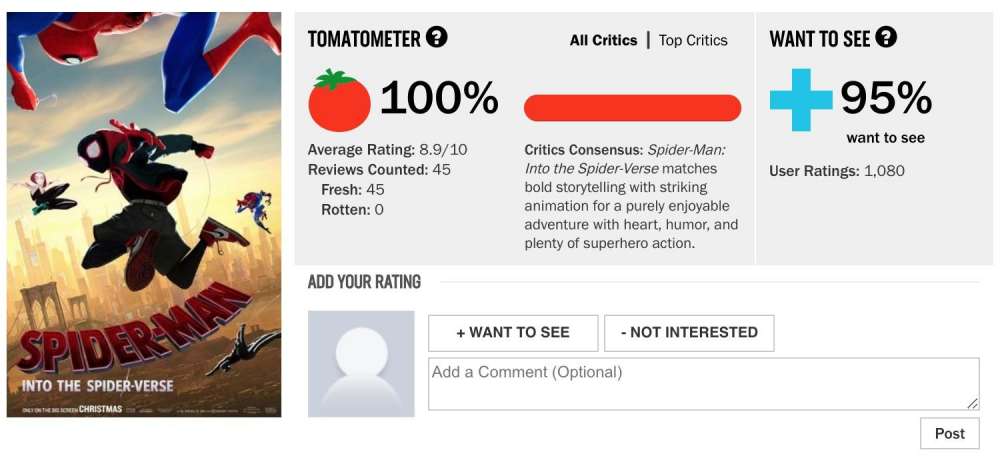Open the Spider-Man movie poster image
Image resolution: width=1000 pixels, height=456 pixels.
click(x=144, y=214)
